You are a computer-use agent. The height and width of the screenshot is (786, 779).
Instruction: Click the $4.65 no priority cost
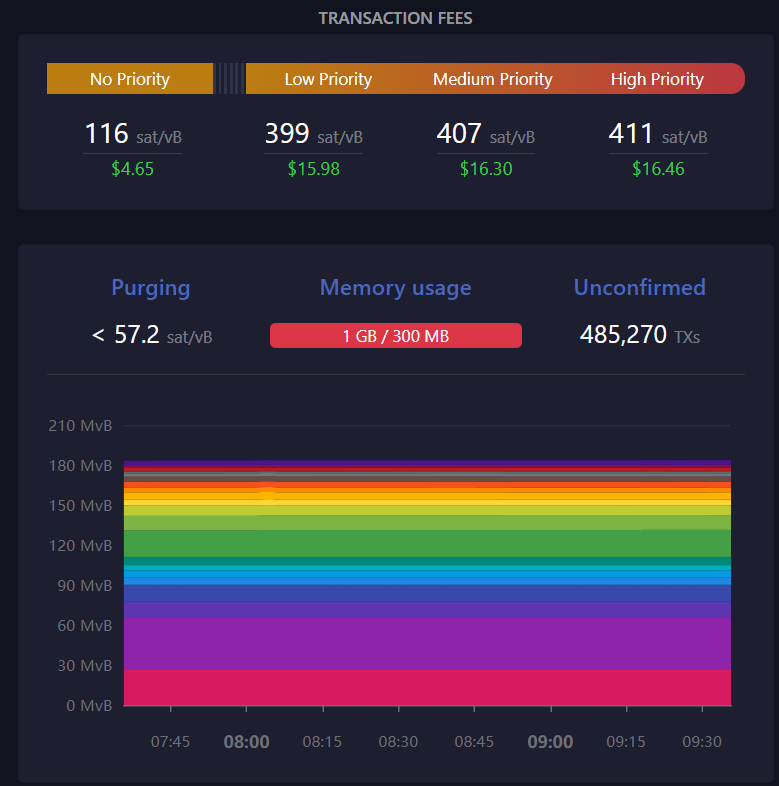132,169
